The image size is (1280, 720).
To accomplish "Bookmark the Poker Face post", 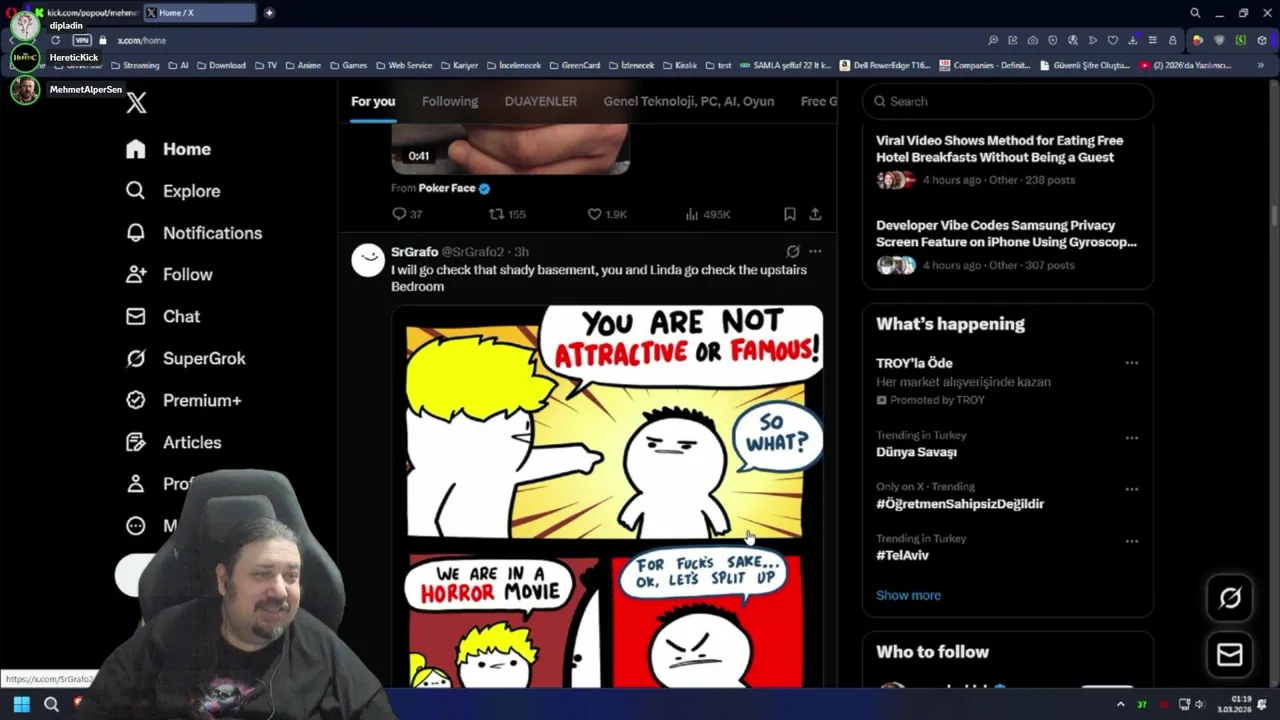I will [x=790, y=214].
